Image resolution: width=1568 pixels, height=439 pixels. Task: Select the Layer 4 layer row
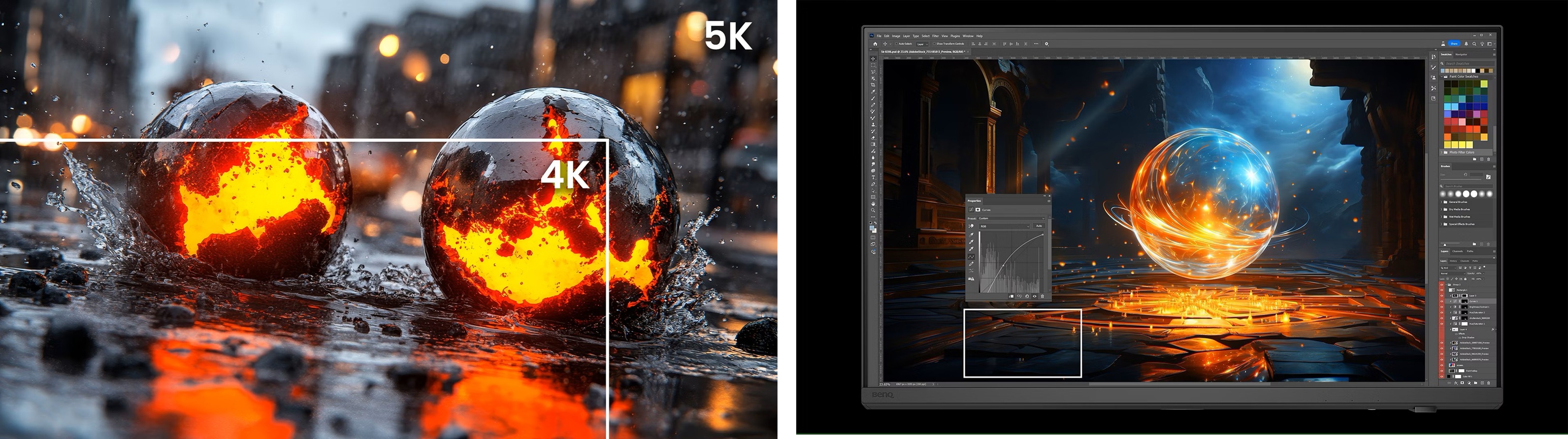click(x=1467, y=330)
